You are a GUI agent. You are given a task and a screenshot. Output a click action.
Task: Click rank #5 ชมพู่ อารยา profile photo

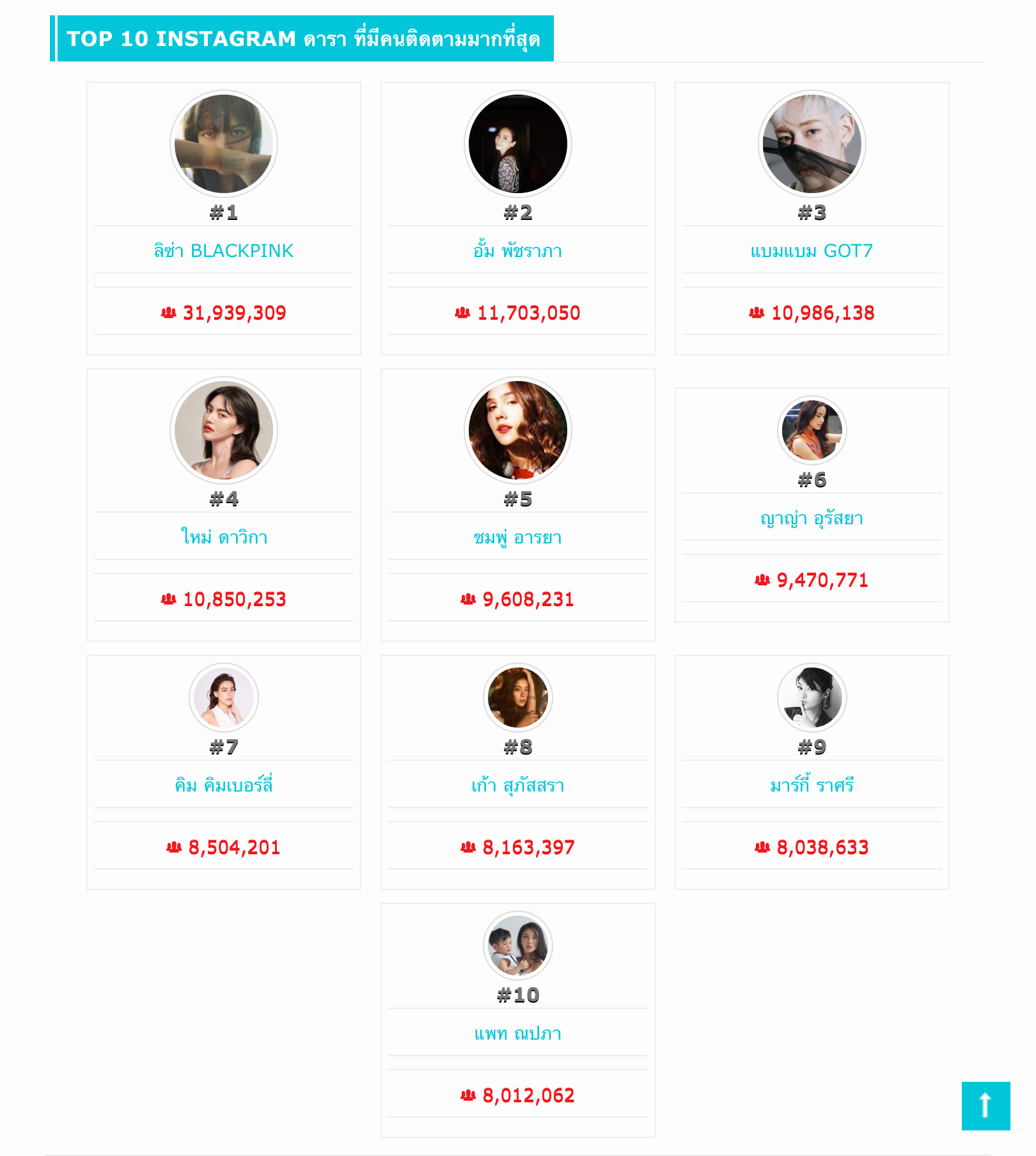click(x=518, y=430)
